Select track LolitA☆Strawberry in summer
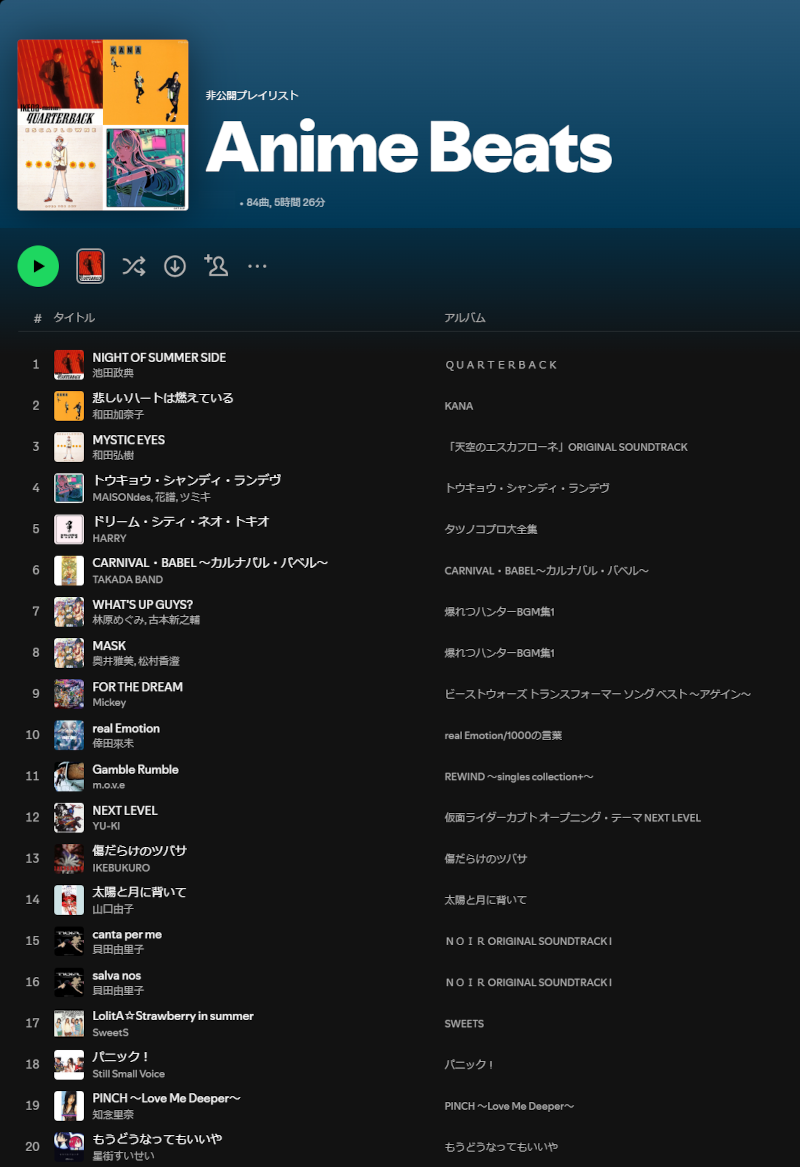The image size is (800, 1167). [173, 1016]
